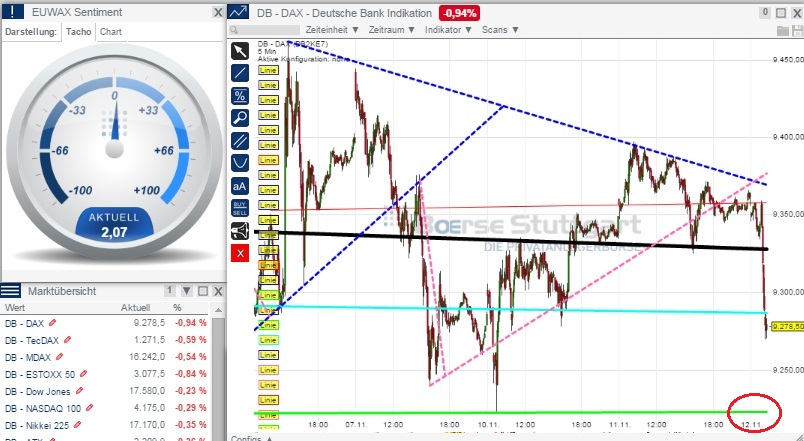
Task: Click the -0,94% badge in chart title
Action: 459,13
